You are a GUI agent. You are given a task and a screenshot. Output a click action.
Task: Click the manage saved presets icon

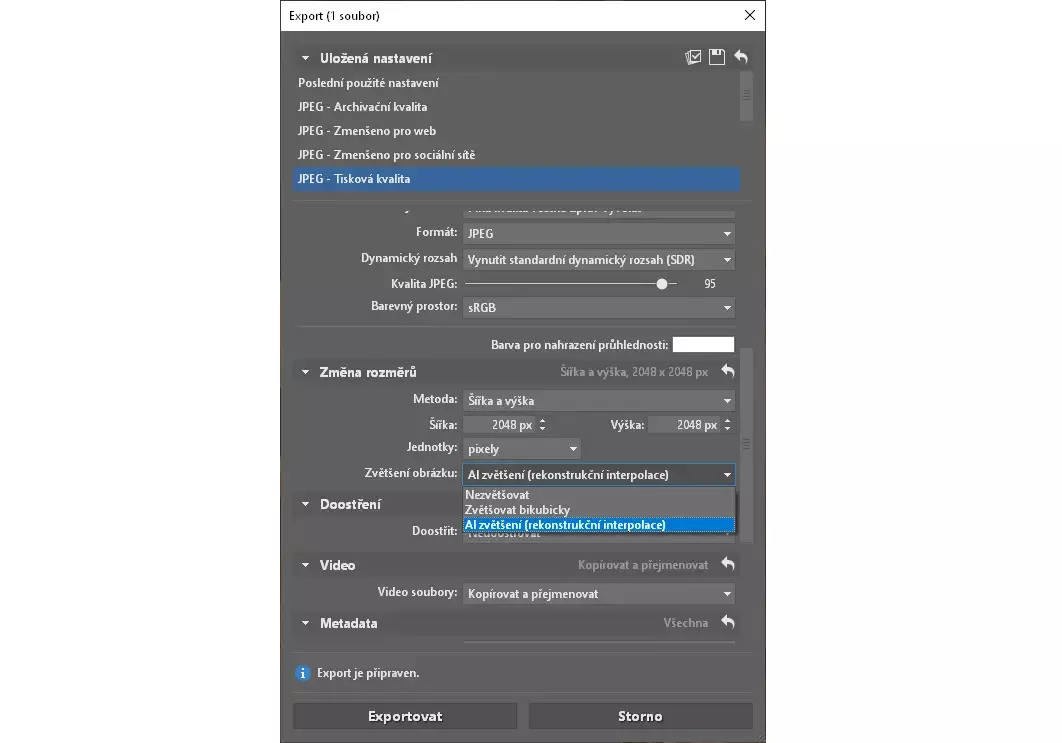click(x=693, y=58)
